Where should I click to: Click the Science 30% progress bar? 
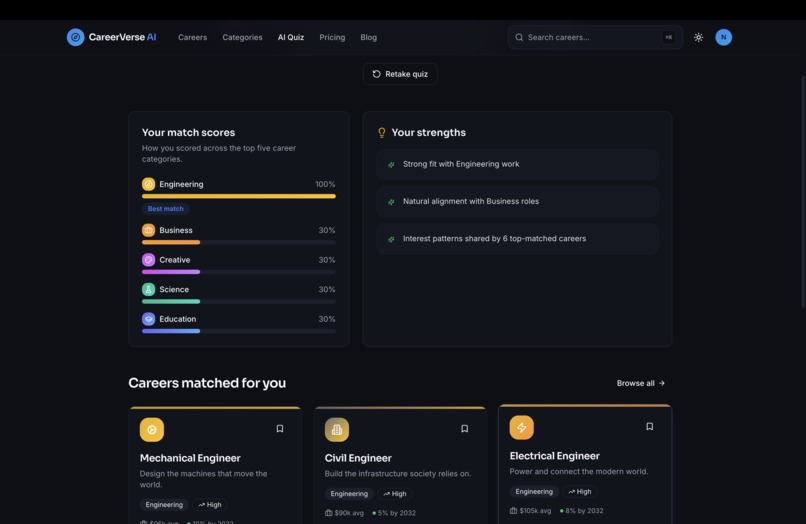pos(239,301)
